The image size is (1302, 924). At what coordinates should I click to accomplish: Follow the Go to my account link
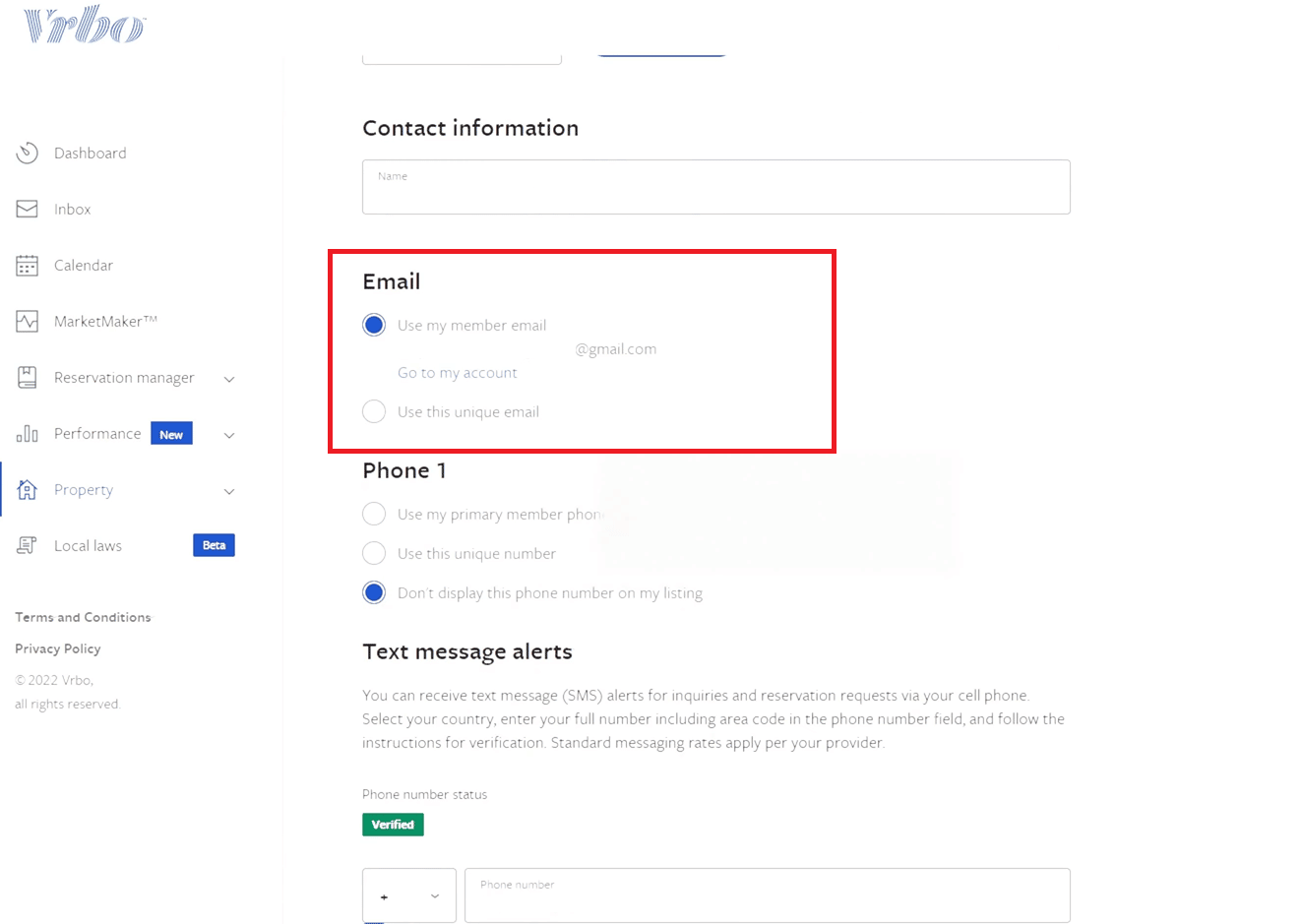pos(458,372)
